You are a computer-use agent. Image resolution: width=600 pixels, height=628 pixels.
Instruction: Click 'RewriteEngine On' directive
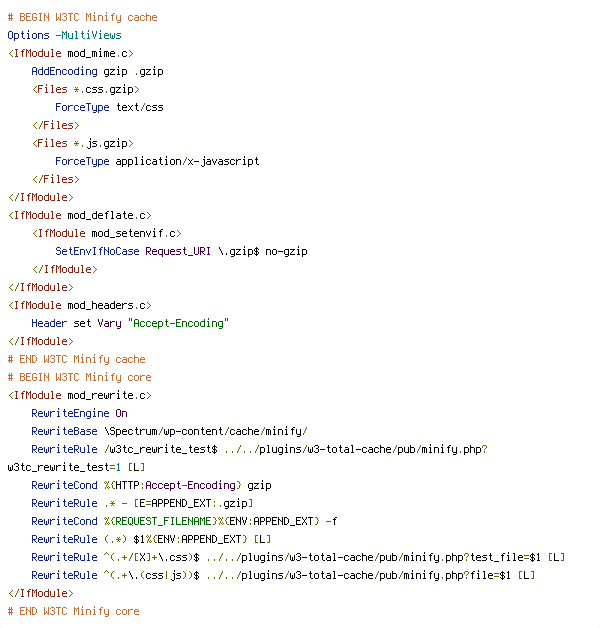tap(79, 413)
